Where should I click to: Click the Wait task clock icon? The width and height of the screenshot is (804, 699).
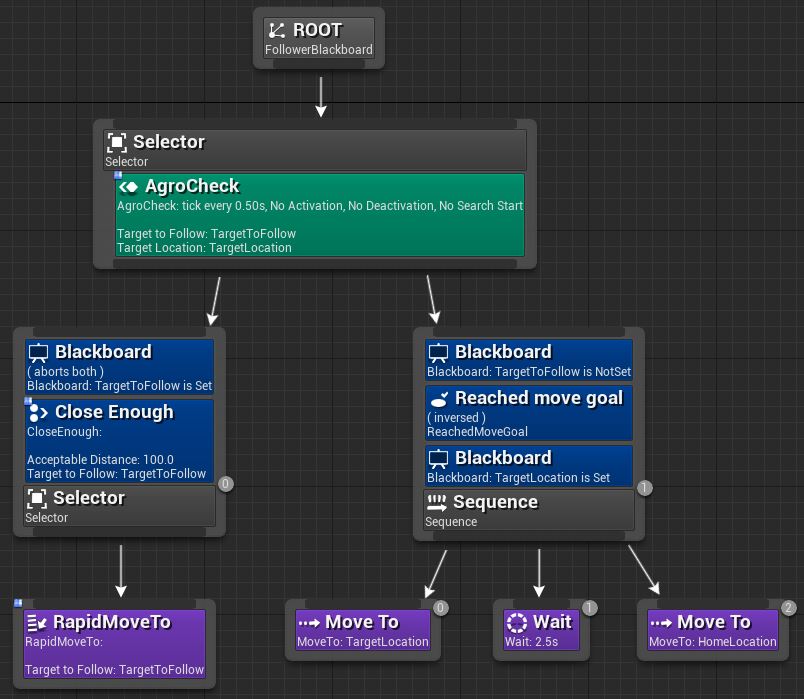tap(516, 622)
